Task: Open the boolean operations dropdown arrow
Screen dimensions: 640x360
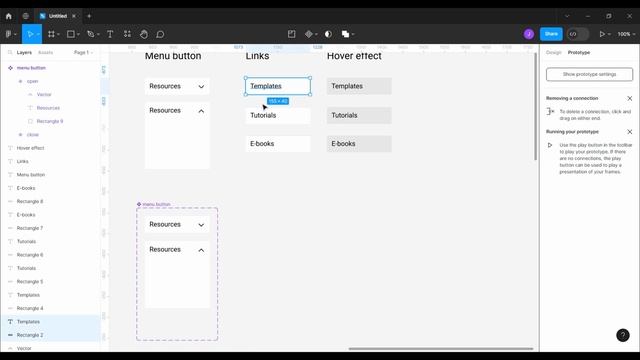Action: click(353, 34)
